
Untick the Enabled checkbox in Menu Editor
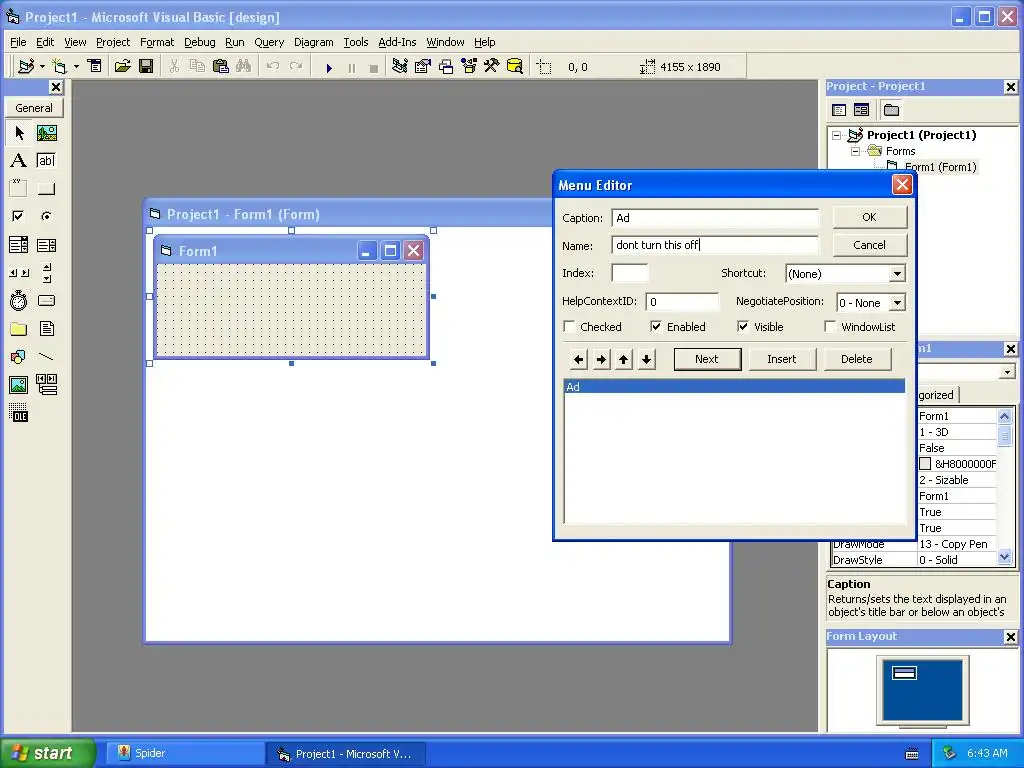tap(656, 327)
